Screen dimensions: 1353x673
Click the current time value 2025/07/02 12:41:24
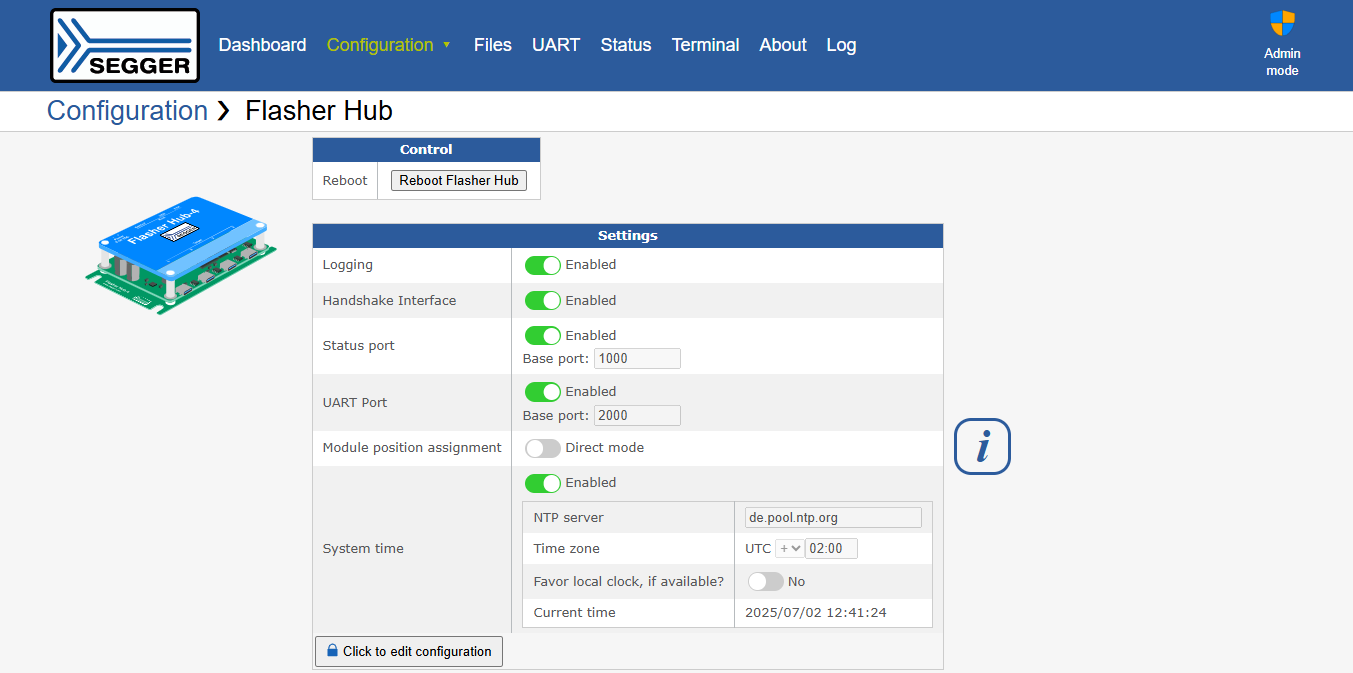click(x=816, y=612)
